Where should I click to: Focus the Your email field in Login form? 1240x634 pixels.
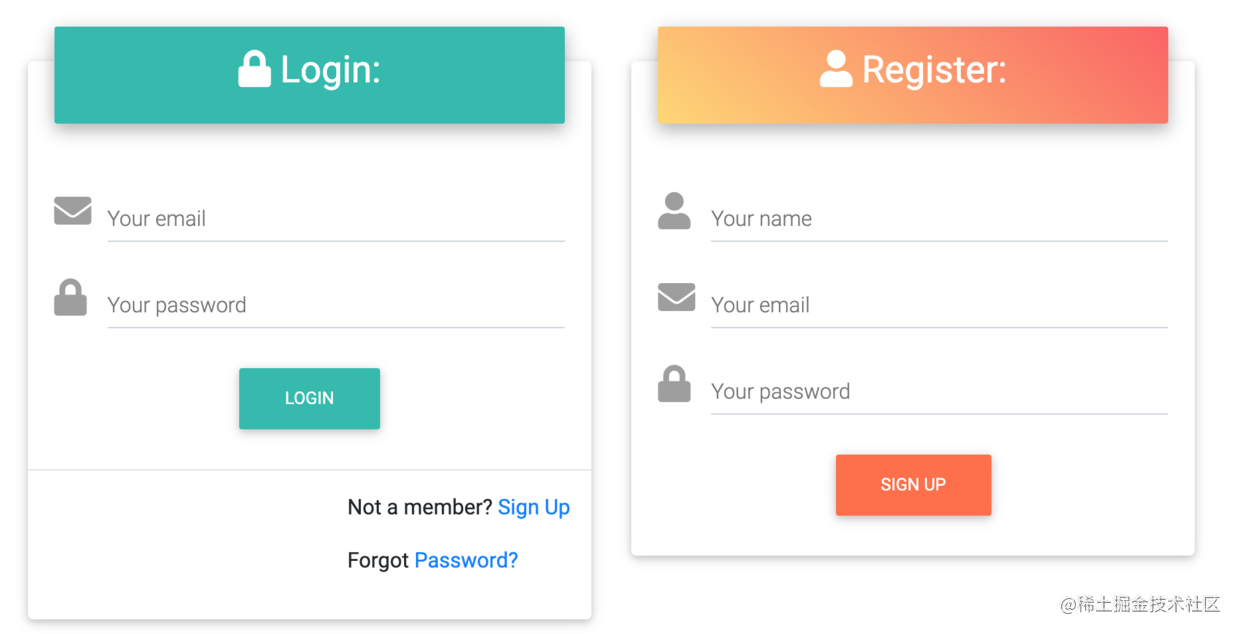[335, 219]
